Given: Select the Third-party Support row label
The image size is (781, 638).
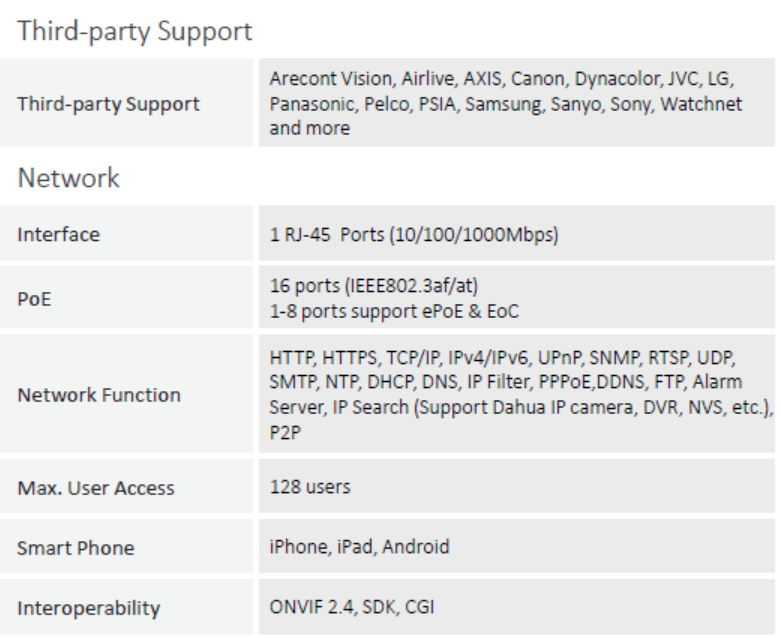Looking at the screenshot, I should point(109,104).
